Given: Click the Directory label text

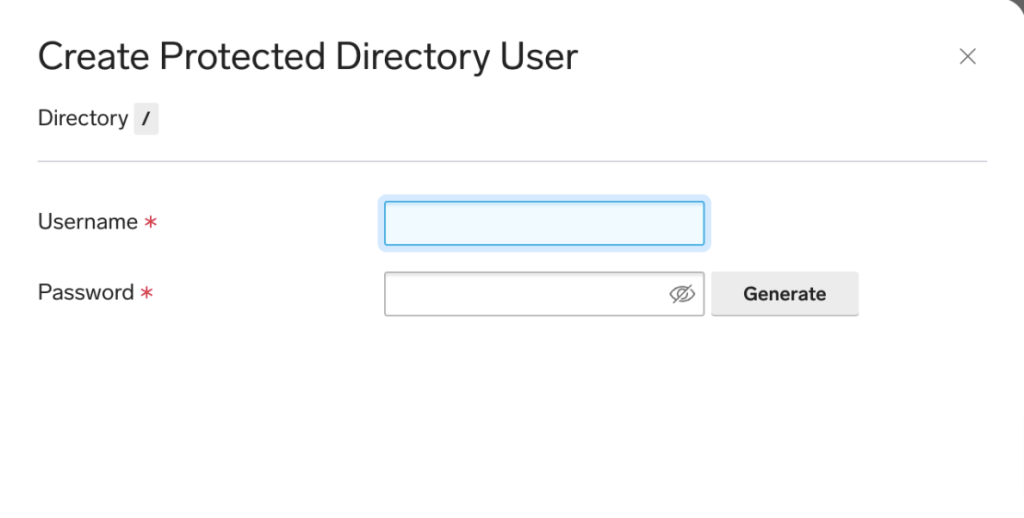Looking at the screenshot, I should click(x=82, y=118).
